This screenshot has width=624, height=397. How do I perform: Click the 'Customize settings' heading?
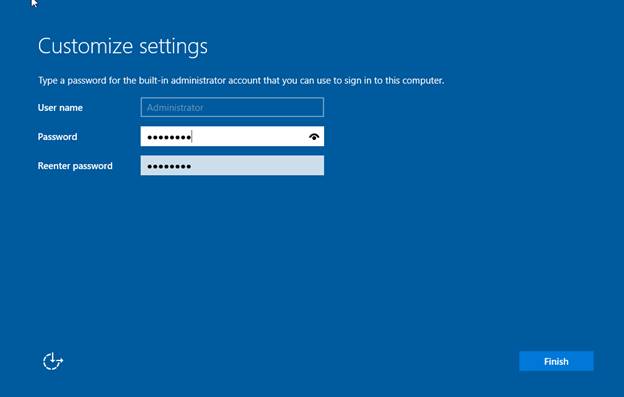pos(123,46)
